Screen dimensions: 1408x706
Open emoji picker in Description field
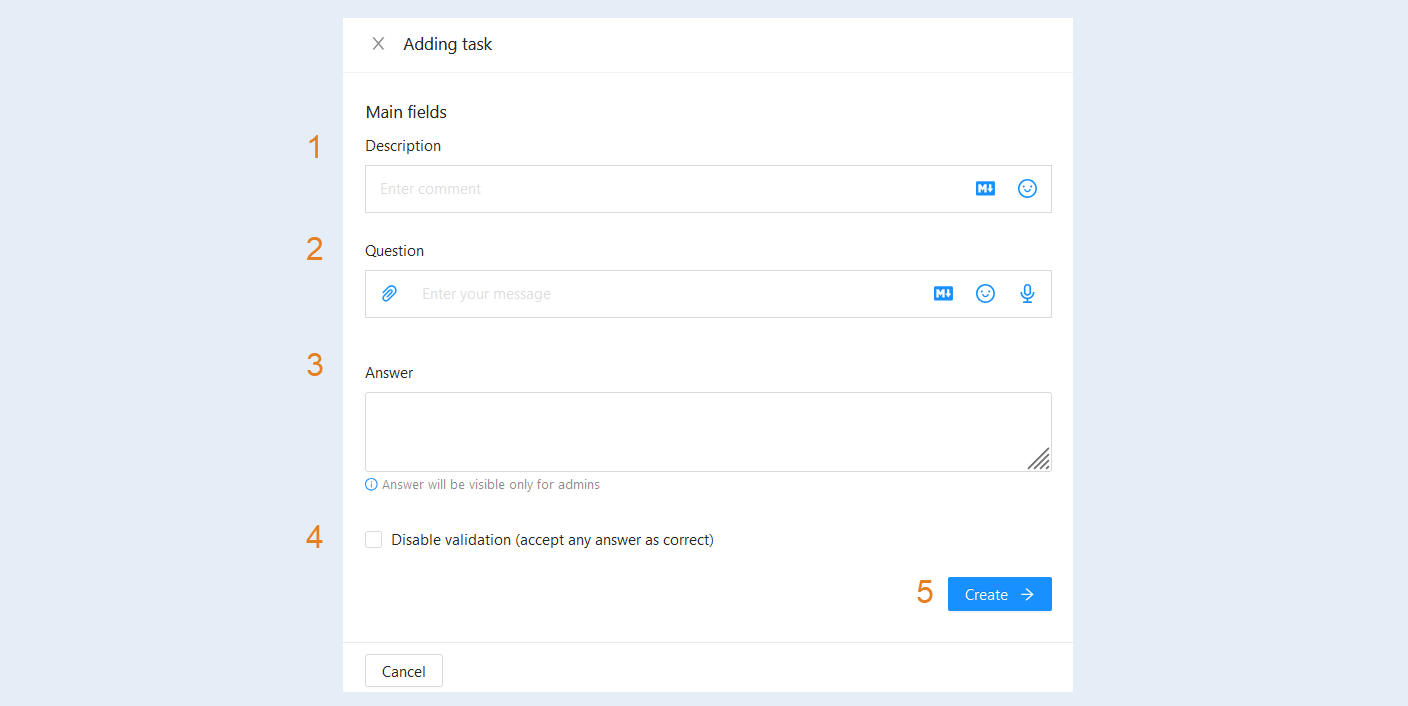pyautogui.click(x=1027, y=188)
